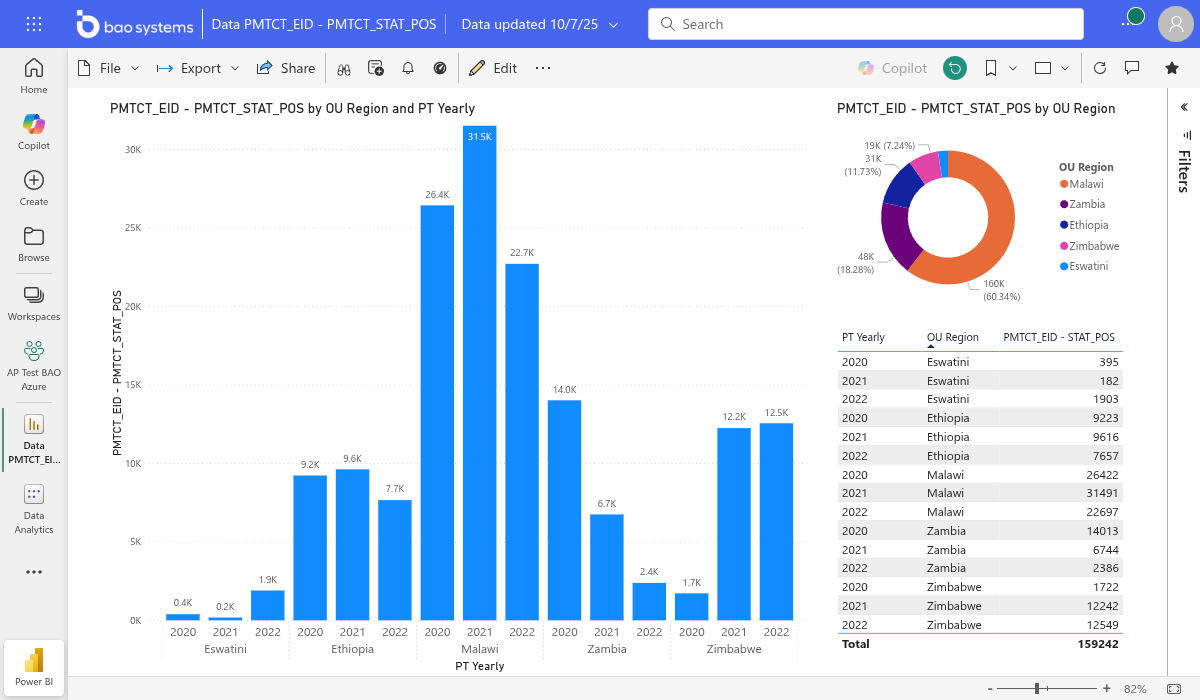1200x700 pixels.
Task: Add report to favorites with star
Action: [1172, 68]
